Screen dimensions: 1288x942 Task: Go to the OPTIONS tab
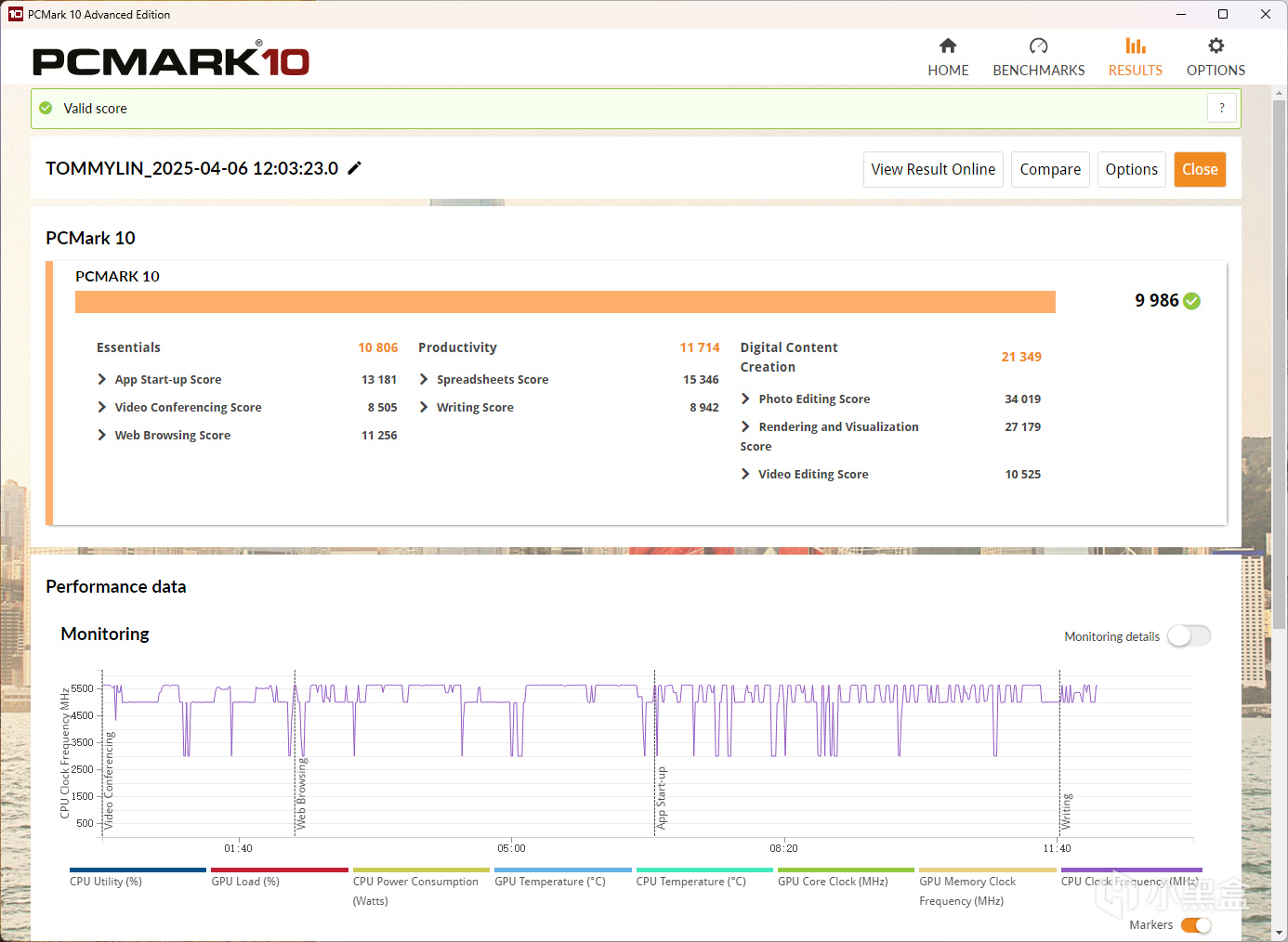pyautogui.click(x=1216, y=58)
